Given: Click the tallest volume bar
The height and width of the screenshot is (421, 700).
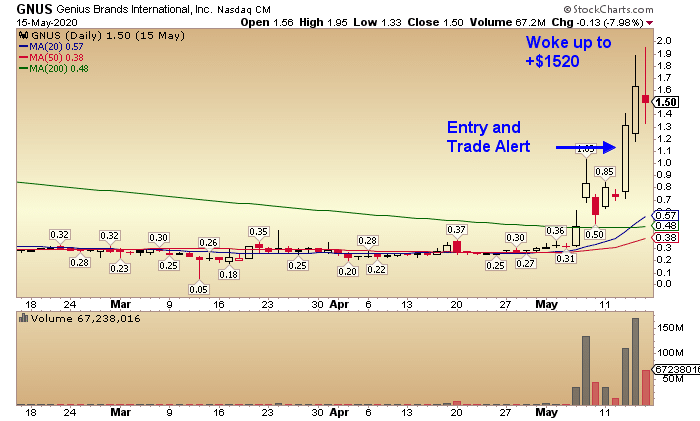Looking at the screenshot, I should (x=635, y=361).
